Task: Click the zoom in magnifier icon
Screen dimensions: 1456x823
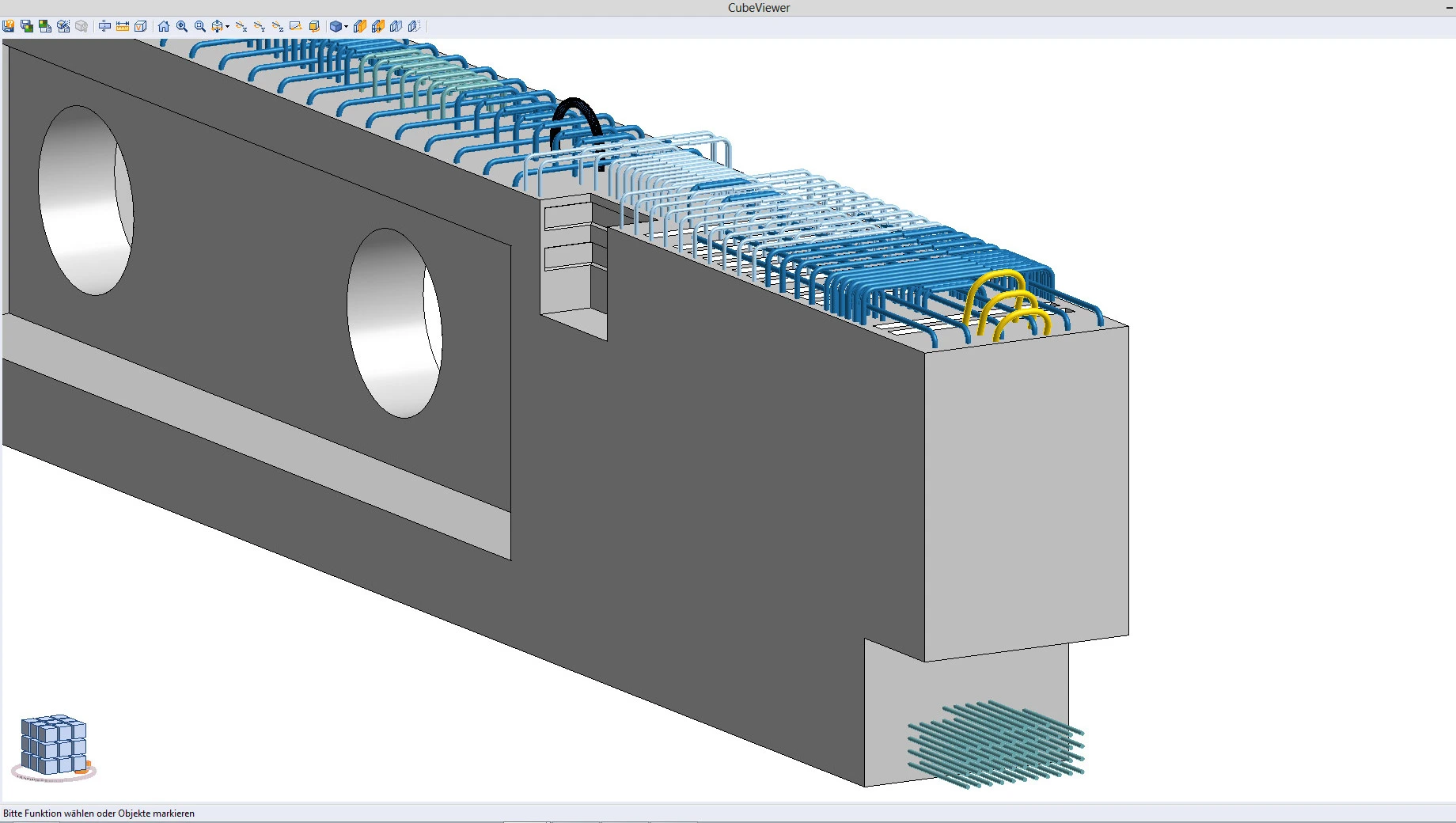Action: pos(182,26)
